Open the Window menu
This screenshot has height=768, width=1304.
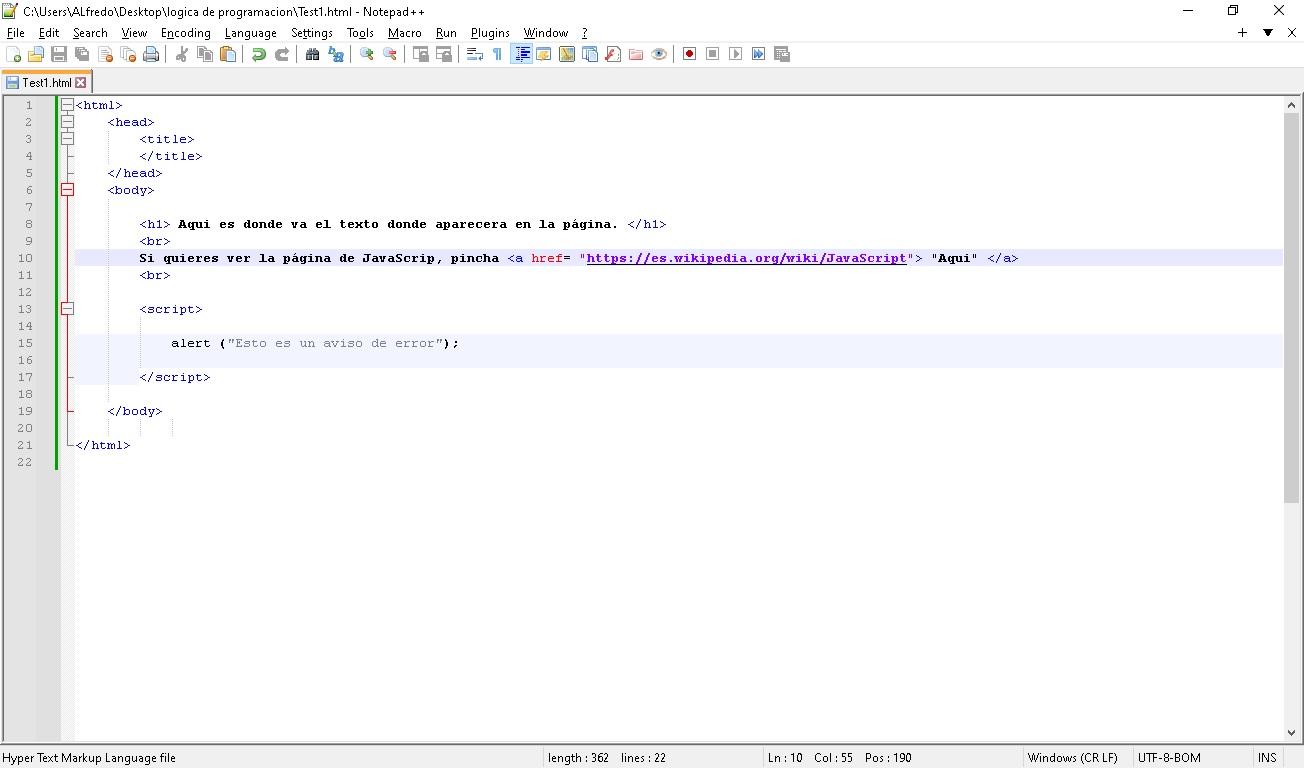point(546,33)
